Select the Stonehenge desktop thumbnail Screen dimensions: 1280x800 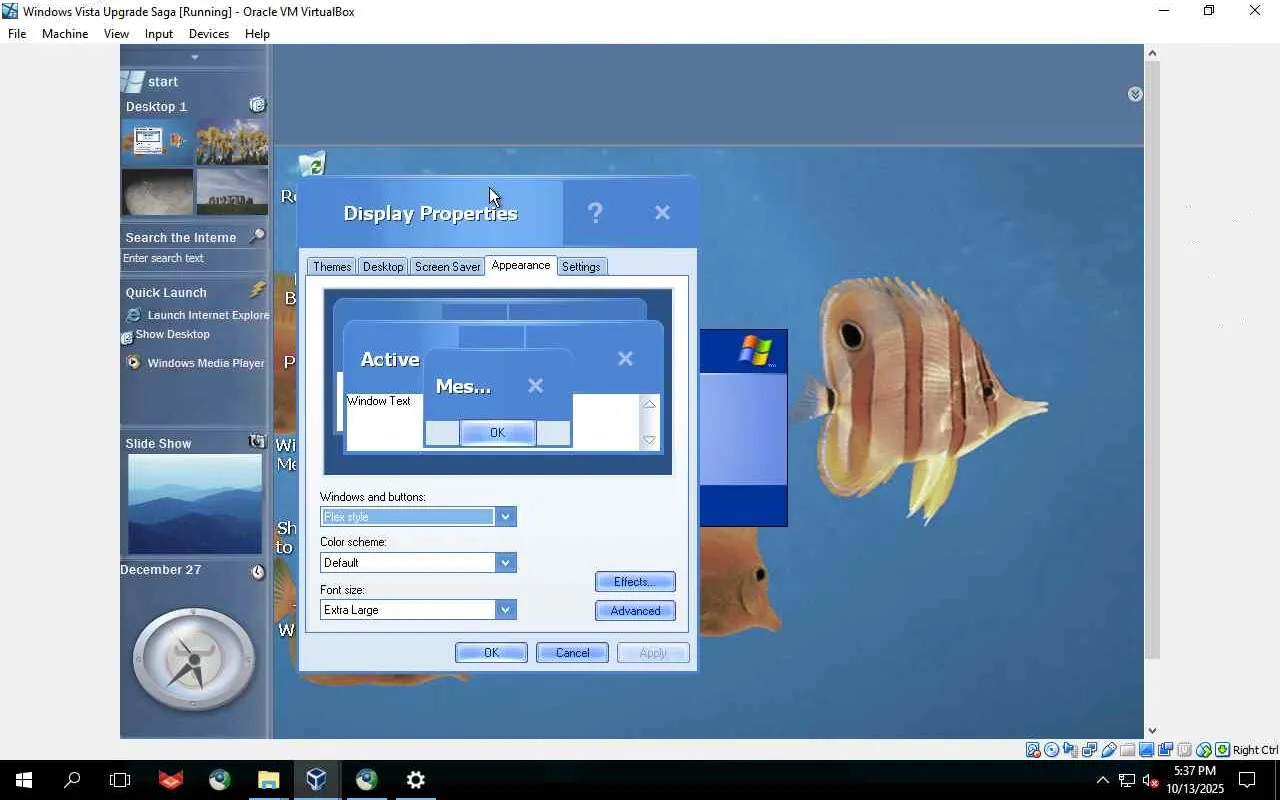[232, 192]
